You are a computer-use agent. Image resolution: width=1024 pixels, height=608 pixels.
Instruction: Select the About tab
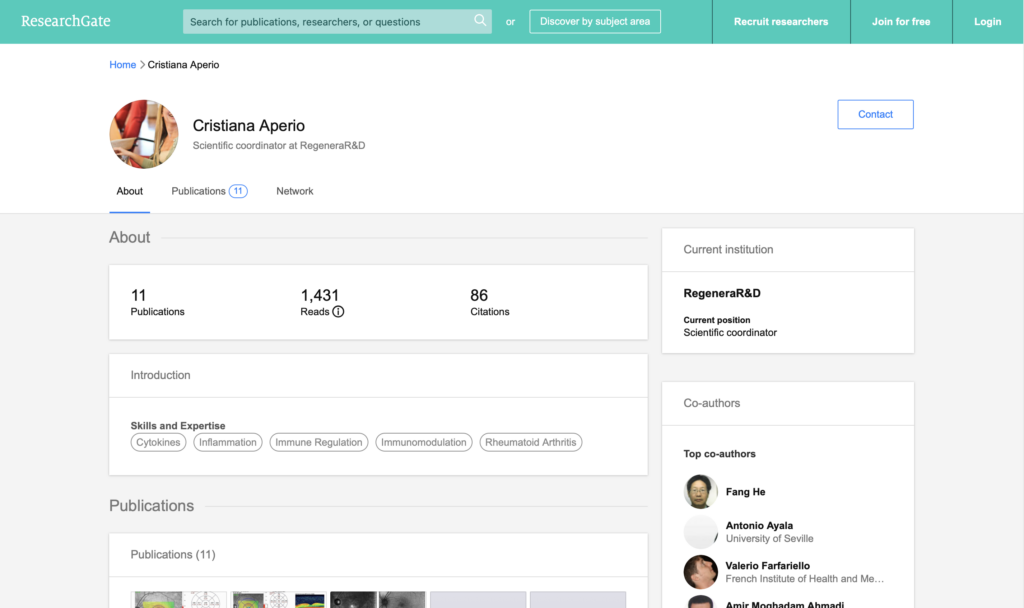click(129, 191)
